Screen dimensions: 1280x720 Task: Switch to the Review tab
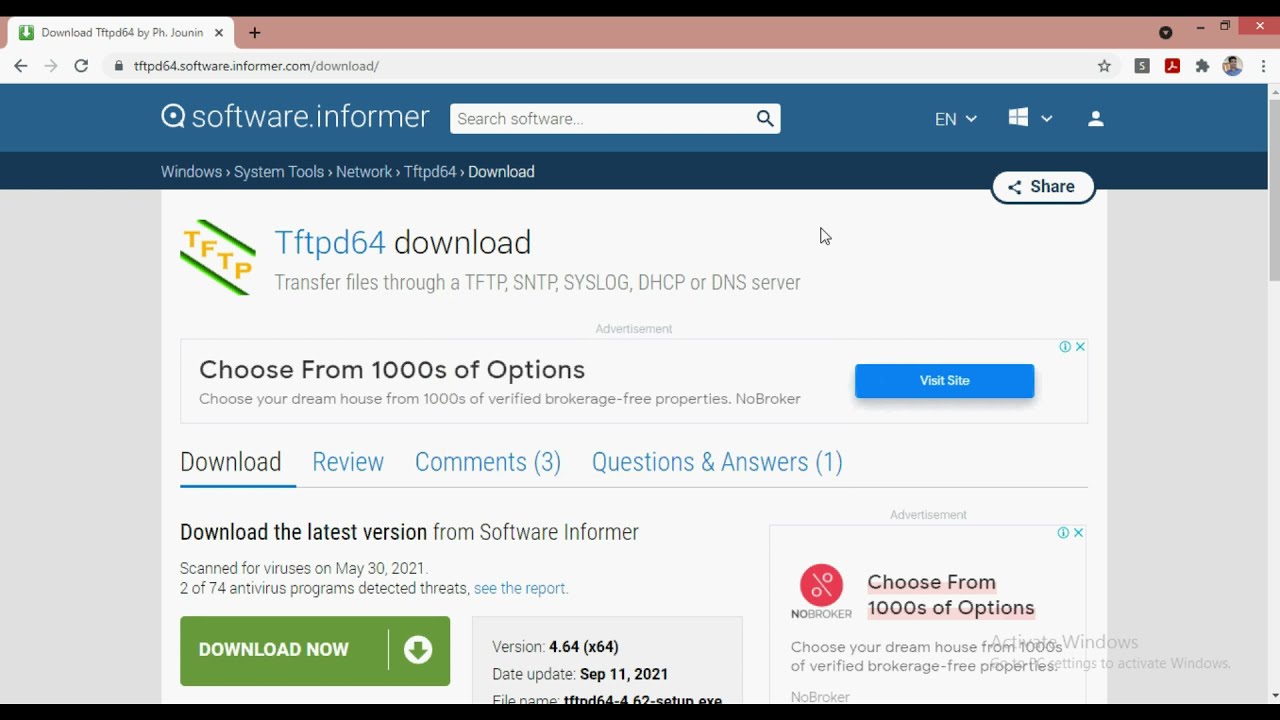tap(348, 462)
